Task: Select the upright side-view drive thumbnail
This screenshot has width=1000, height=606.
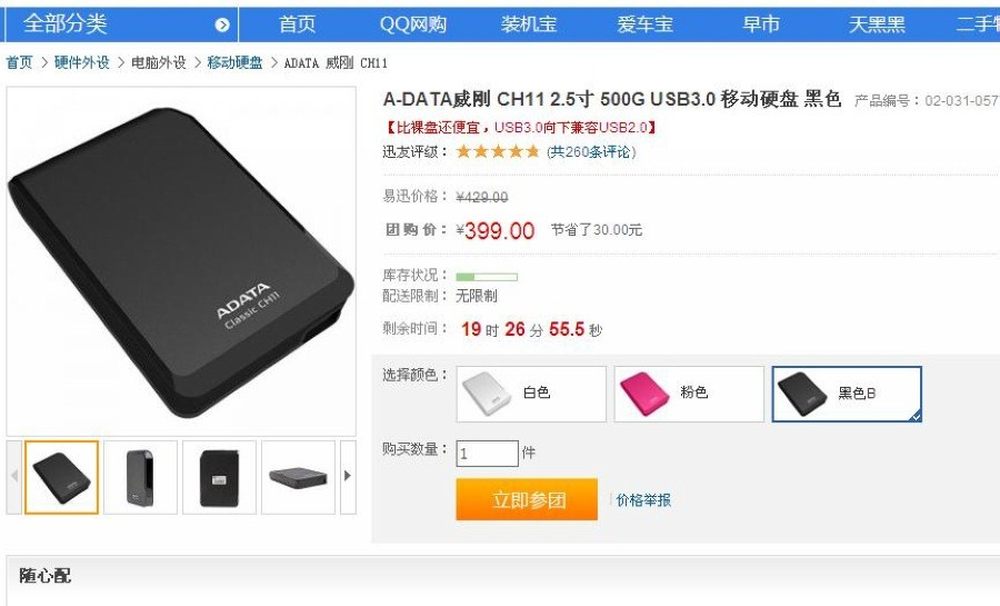Action: point(140,477)
